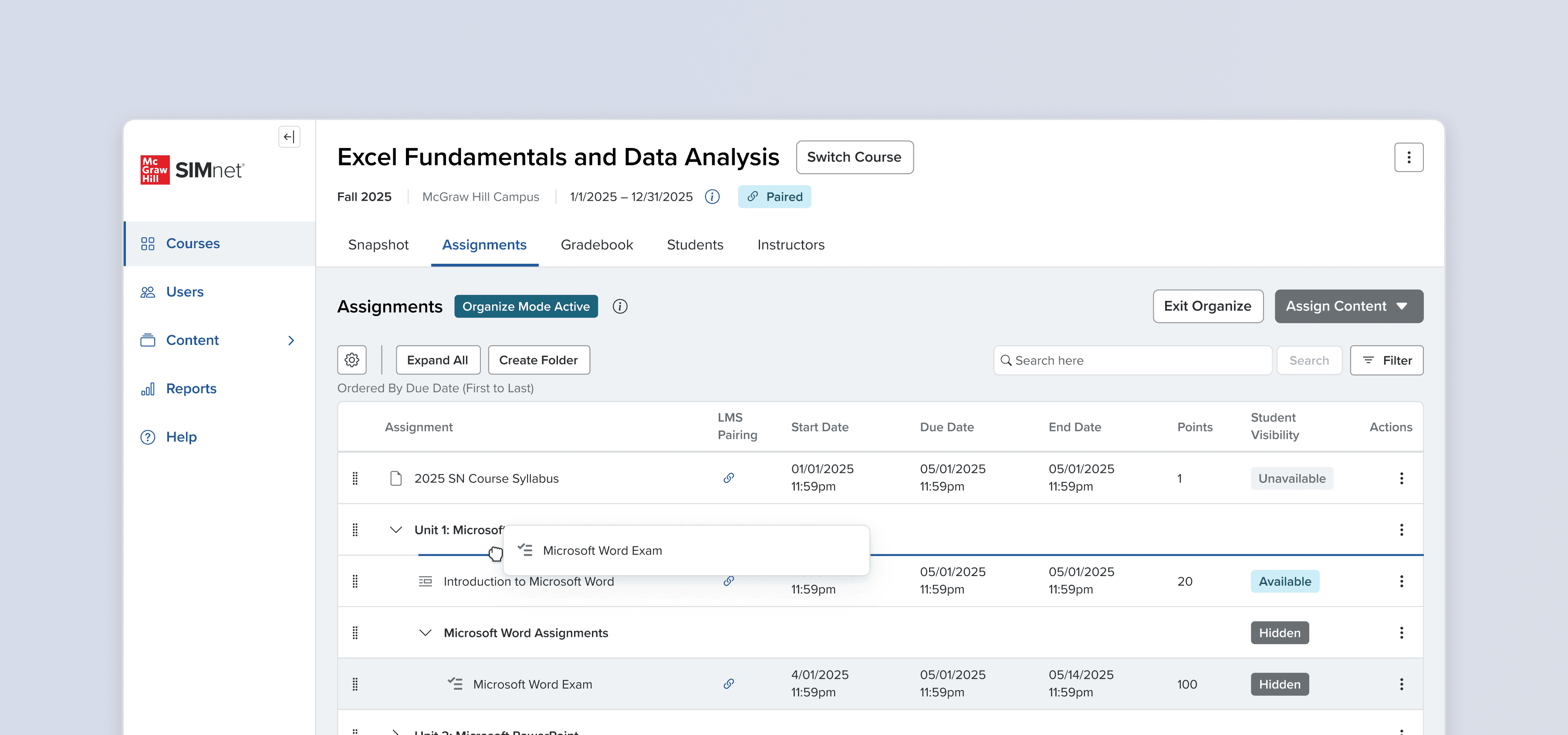Image resolution: width=1568 pixels, height=735 pixels.
Task: Click the course dates info icon
Action: [712, 196]
